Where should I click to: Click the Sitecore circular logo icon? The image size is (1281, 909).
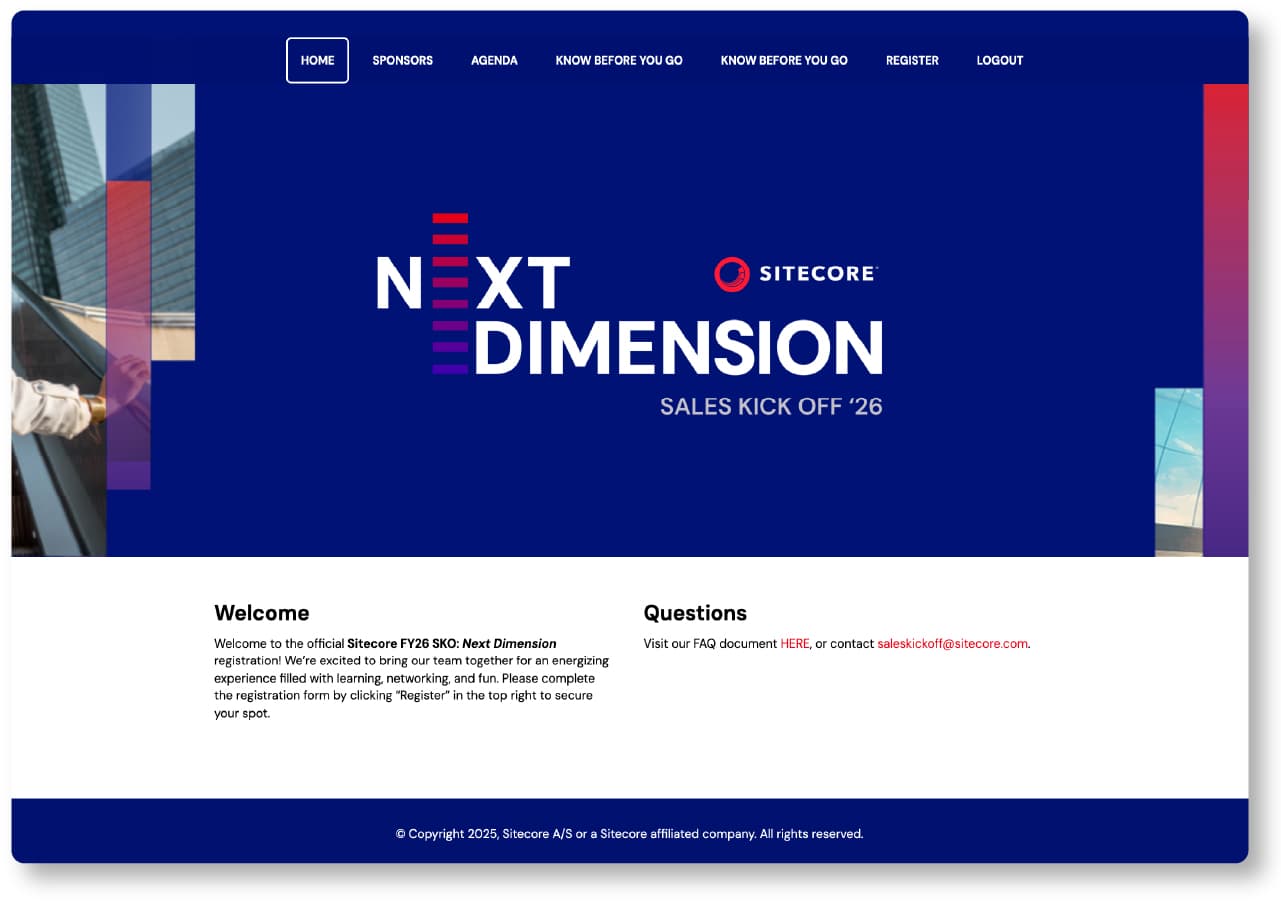tap(731, 274)
